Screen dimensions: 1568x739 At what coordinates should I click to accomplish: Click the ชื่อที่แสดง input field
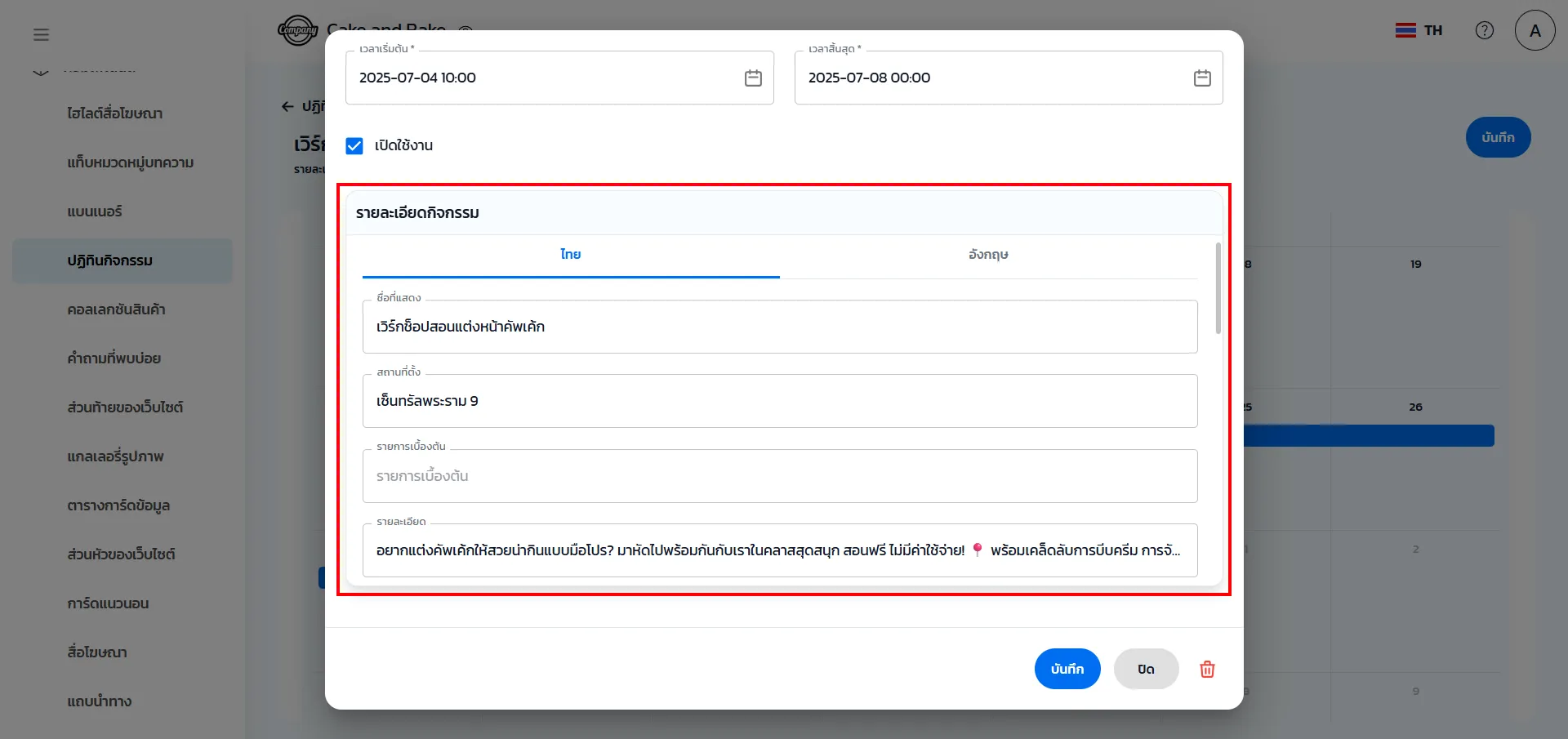(779, 327)
